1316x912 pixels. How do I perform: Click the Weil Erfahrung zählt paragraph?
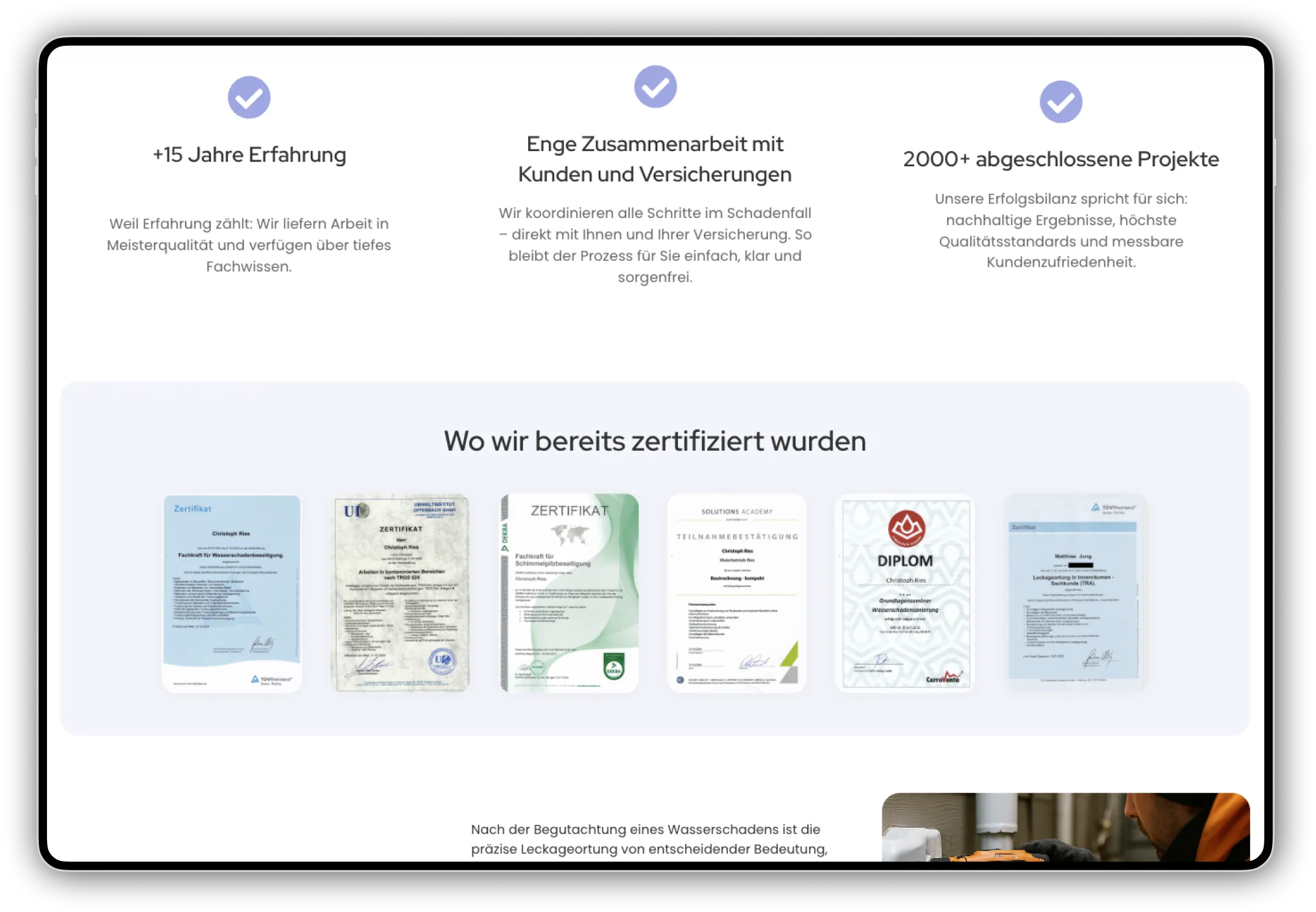tap(249, 245)
